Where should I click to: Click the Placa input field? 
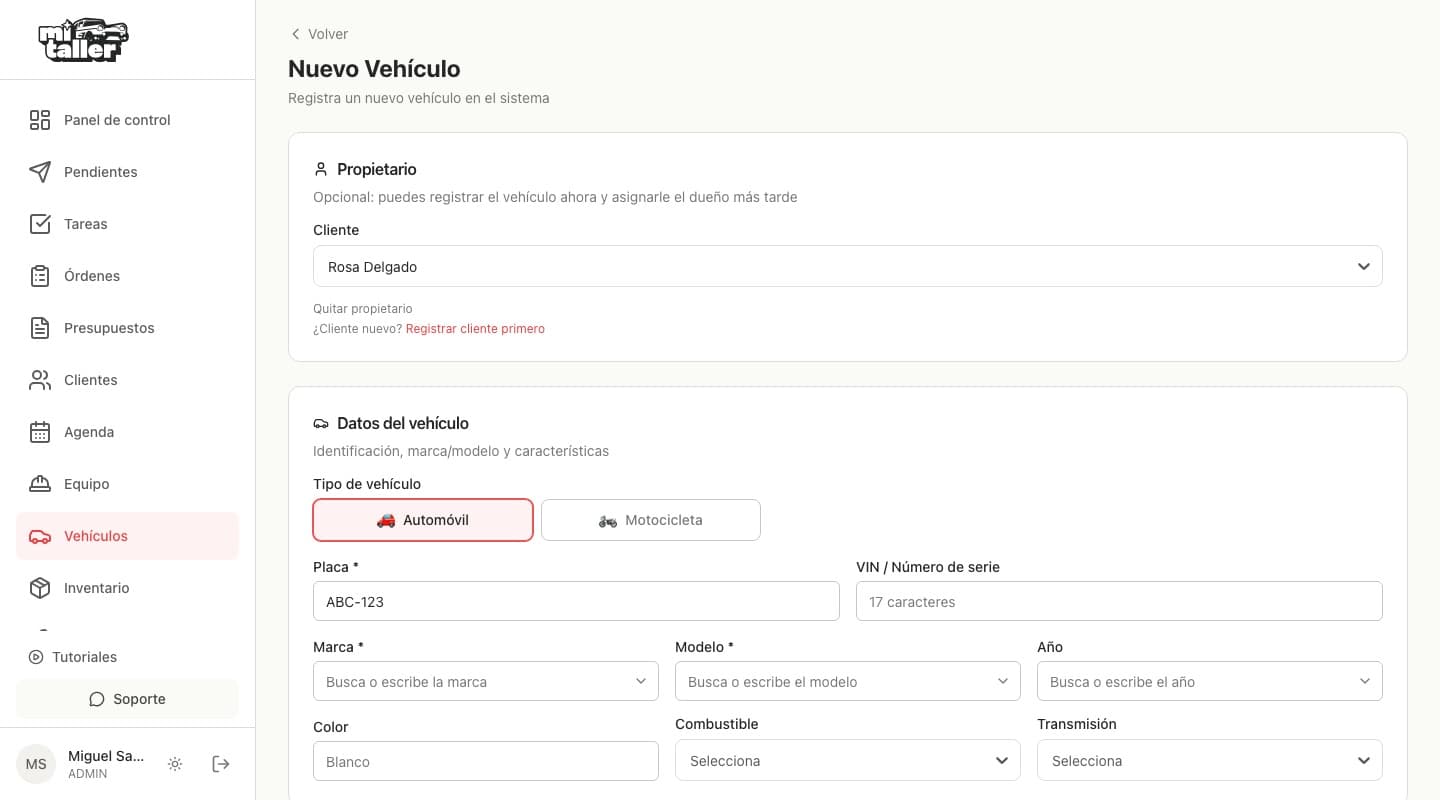(x=576, y=602)
